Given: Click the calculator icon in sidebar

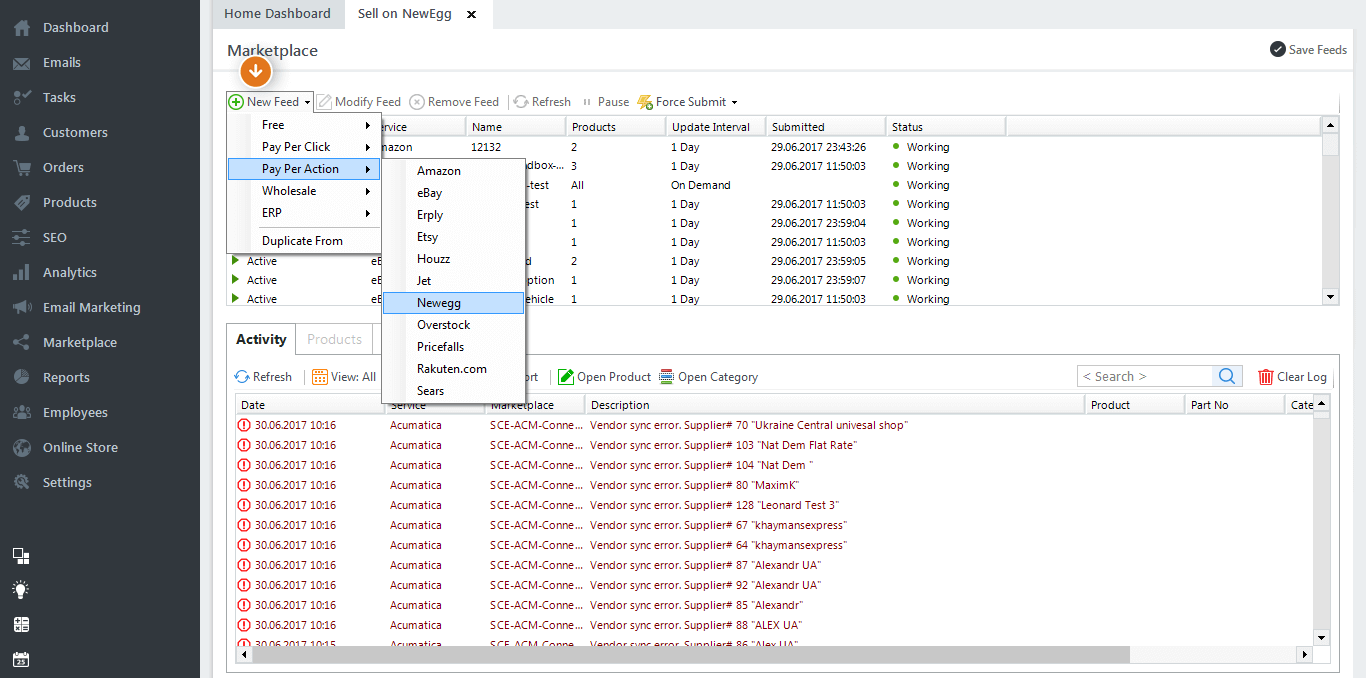Looking at the screenshot, I should coord(21,625).
